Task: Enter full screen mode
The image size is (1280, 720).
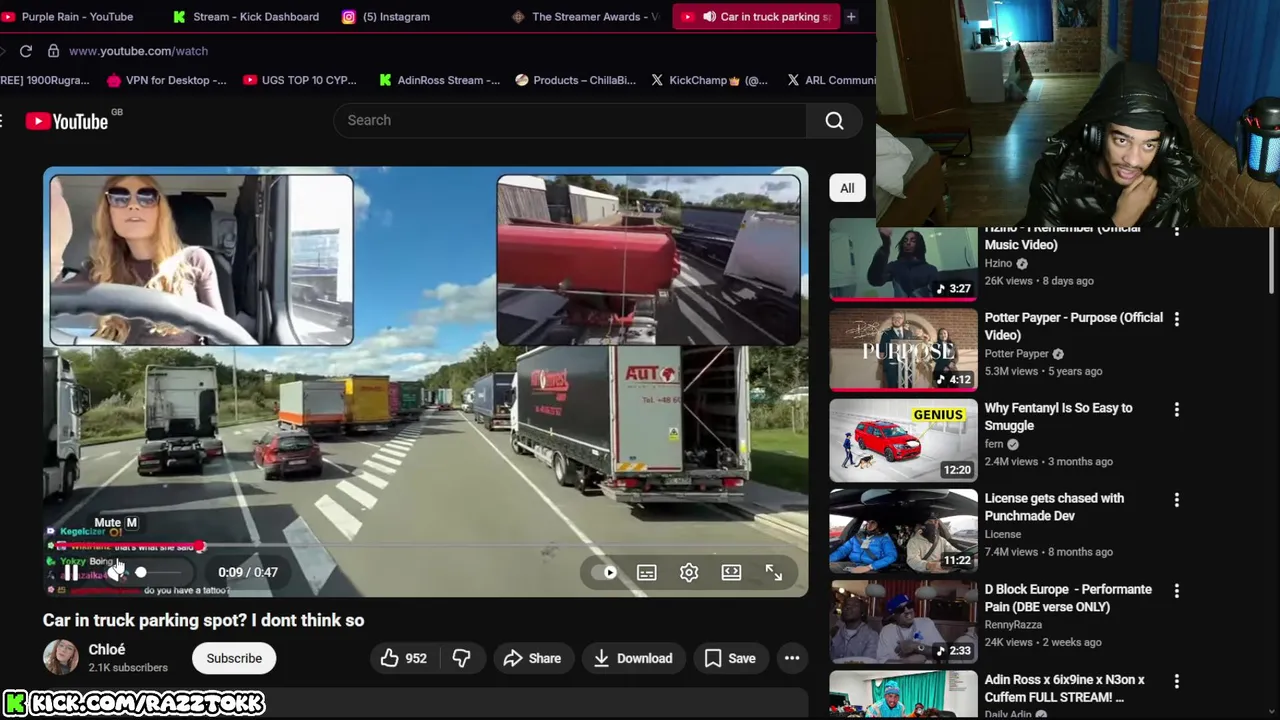Action: (774, 572)
